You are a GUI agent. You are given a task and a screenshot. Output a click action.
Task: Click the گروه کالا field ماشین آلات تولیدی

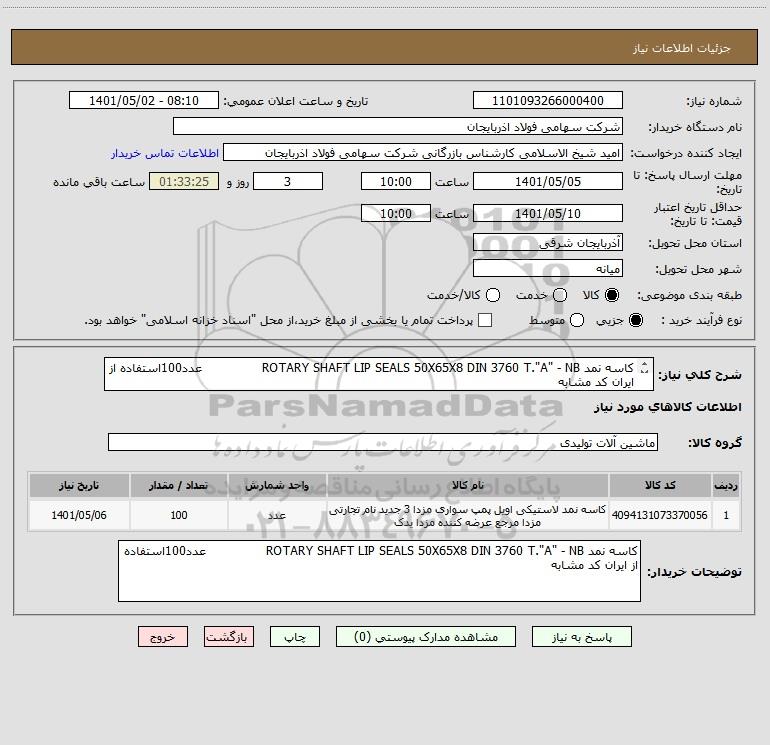tap(383, 442)
